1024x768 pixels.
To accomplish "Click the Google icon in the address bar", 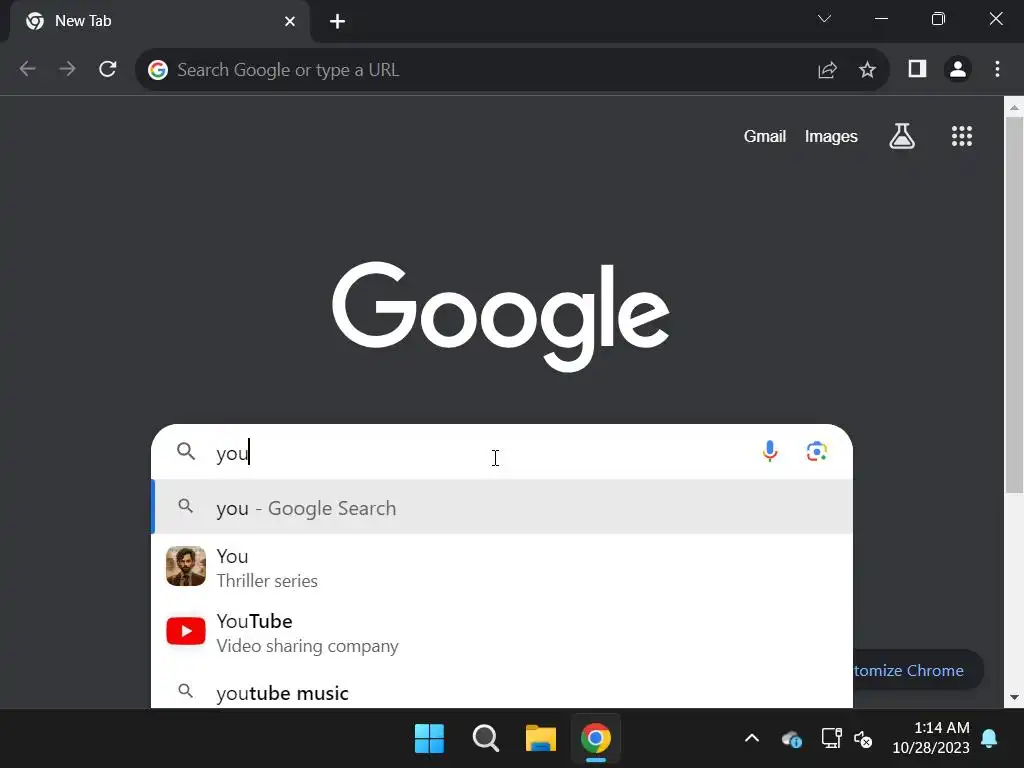I will coord(157,70).
